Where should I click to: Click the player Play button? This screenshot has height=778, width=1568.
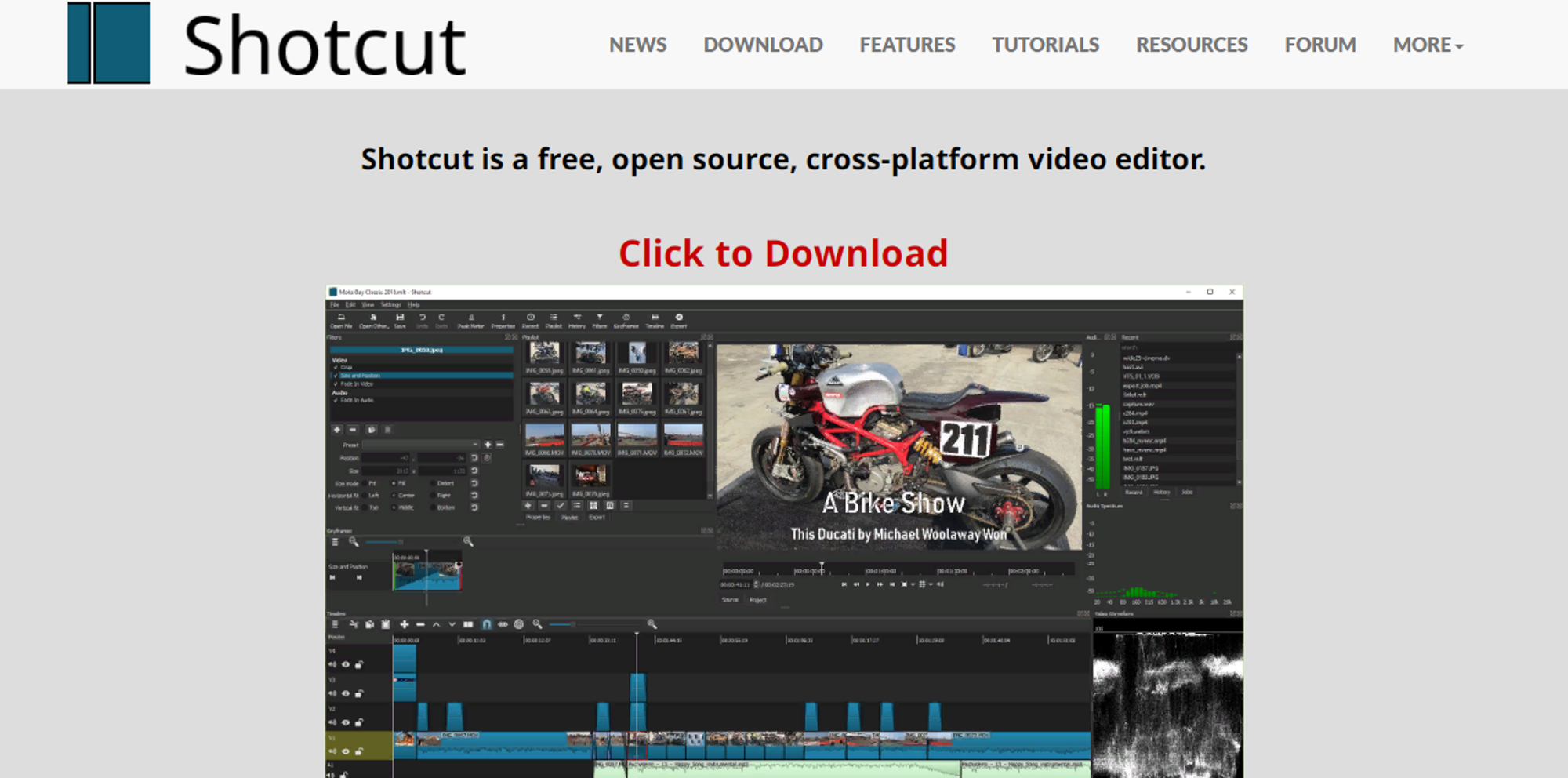(868, 584)
